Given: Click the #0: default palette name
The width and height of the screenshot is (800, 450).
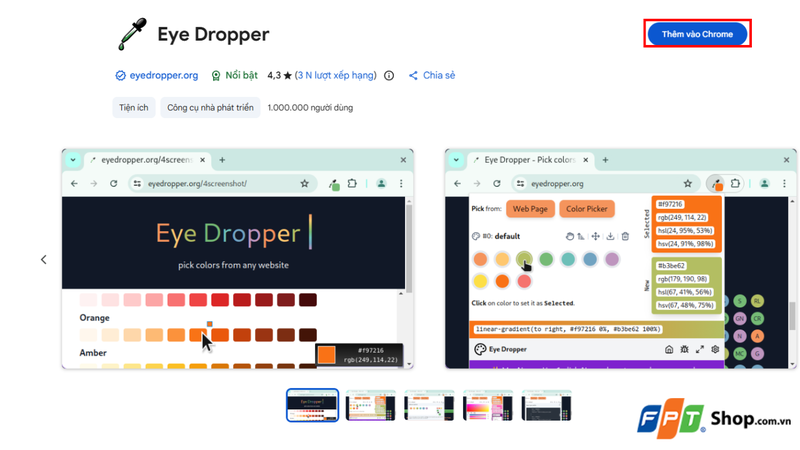Looking at the screenshot, I should [501, 236].
